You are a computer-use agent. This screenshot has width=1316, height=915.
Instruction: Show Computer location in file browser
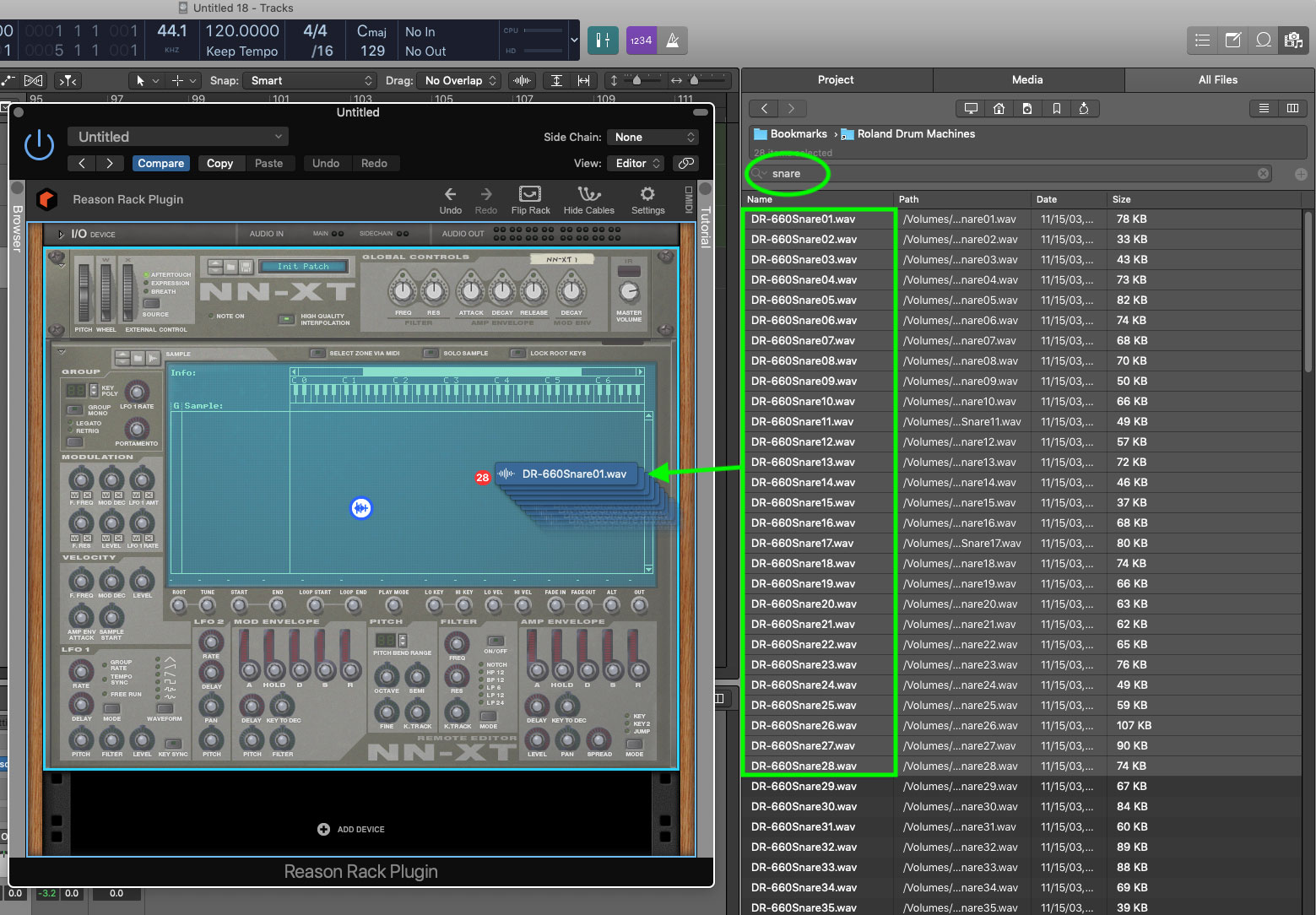click(971, 108)
